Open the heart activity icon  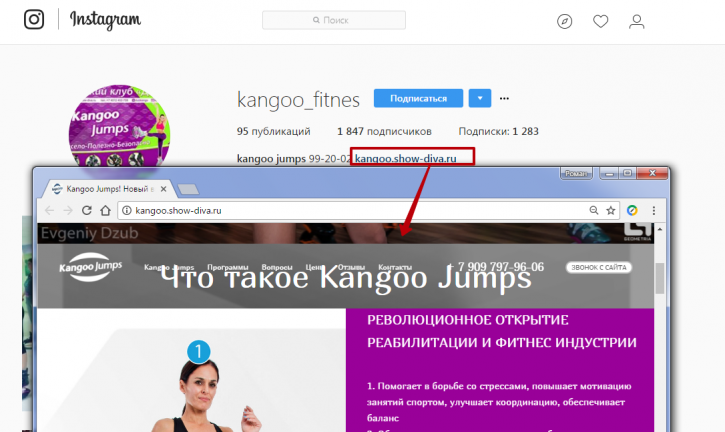tap(601, 21)
